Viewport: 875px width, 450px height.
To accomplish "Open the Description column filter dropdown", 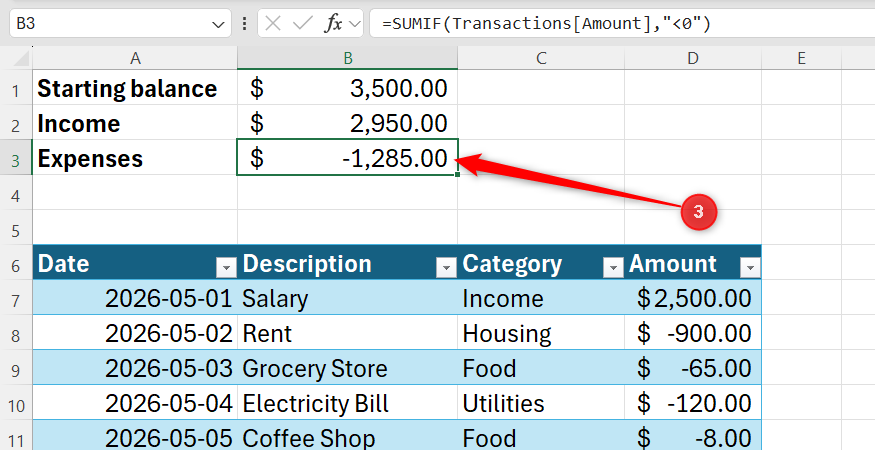I will (446, 268).
